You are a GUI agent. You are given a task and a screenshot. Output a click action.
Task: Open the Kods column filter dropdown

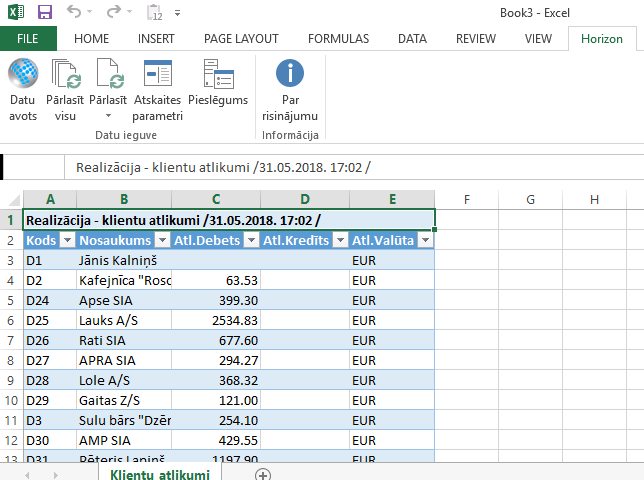point(67,241)
